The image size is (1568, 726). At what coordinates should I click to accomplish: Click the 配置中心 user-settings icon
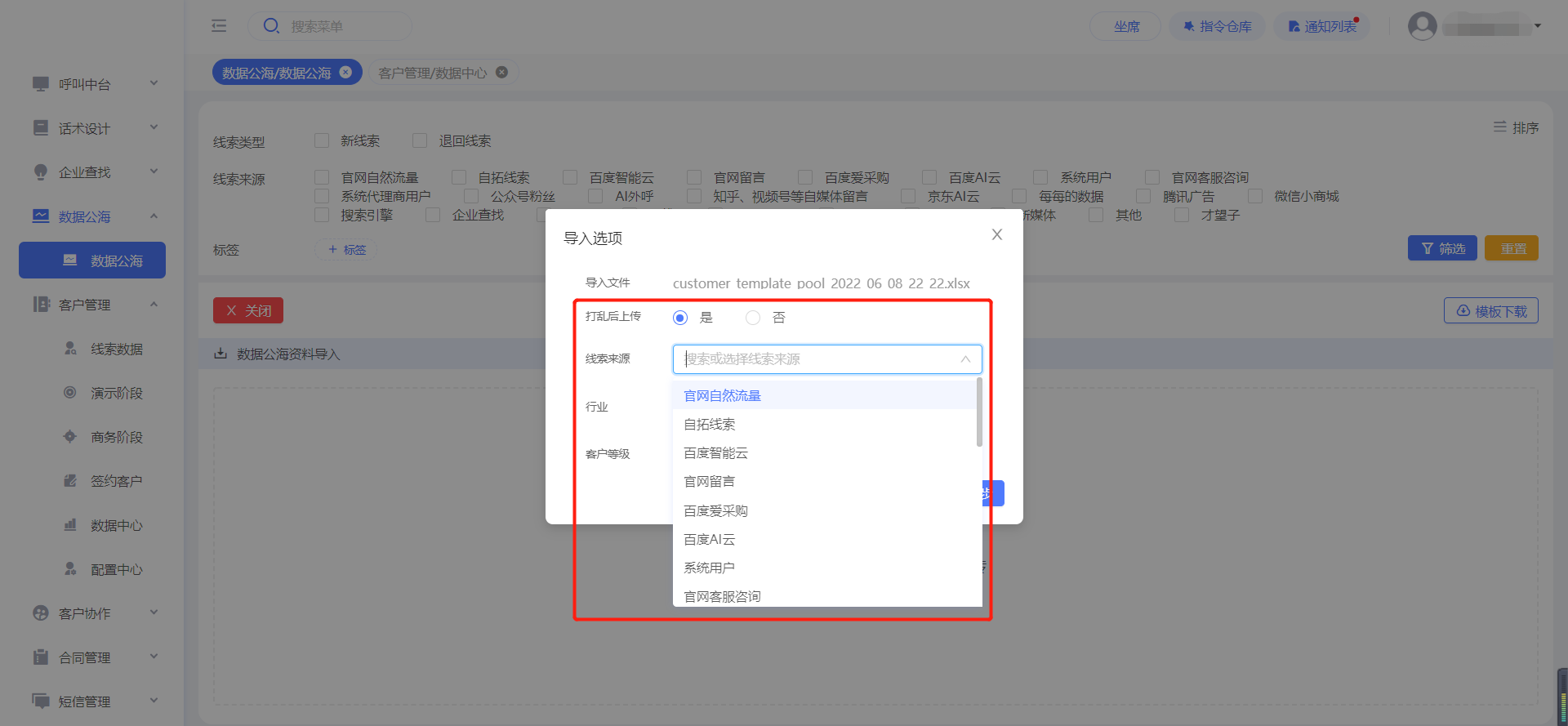[70, 569]
